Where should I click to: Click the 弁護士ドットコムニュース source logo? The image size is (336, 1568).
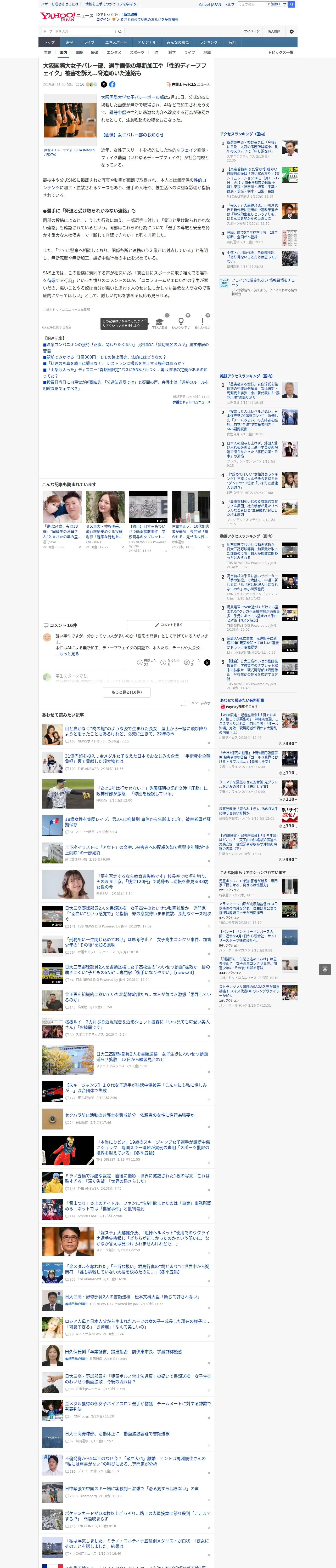click(188, 85)
